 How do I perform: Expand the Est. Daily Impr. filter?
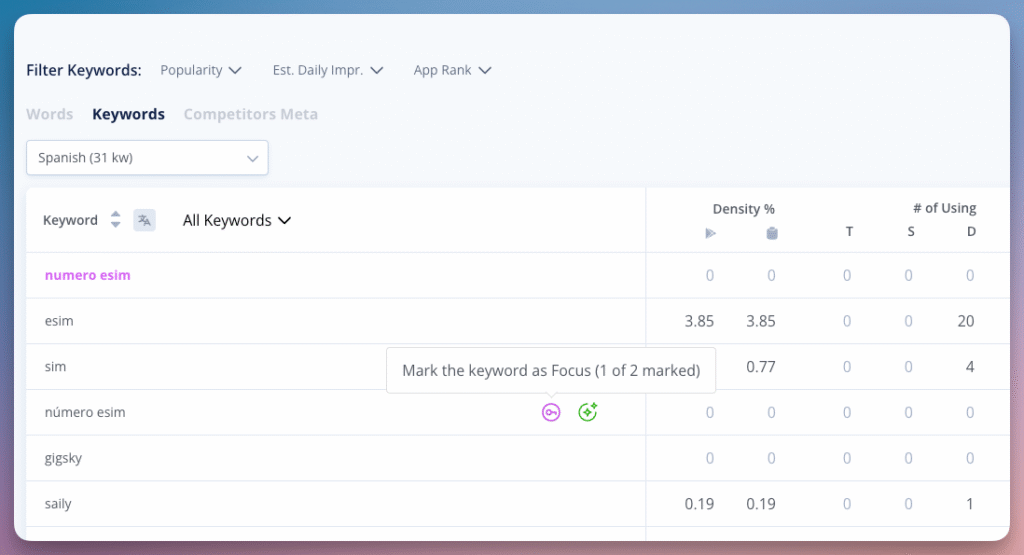click(328, 70)
